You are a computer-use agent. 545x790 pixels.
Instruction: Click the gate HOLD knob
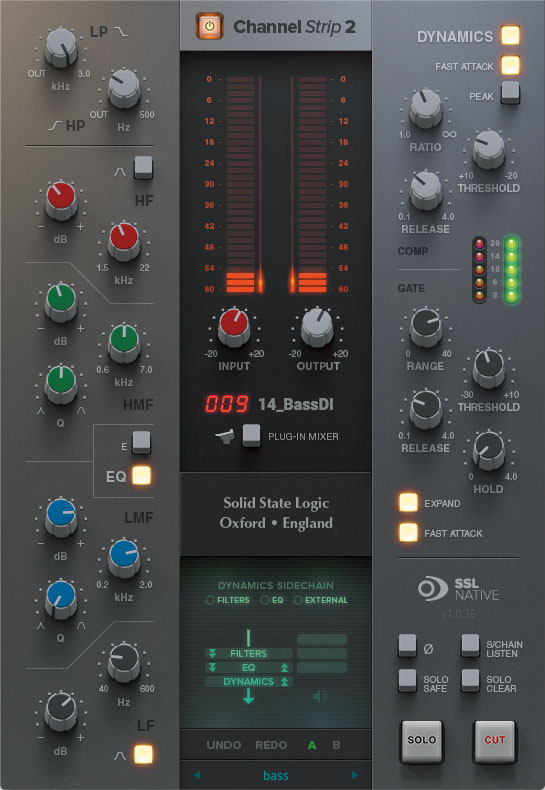(x=489, y=450)
